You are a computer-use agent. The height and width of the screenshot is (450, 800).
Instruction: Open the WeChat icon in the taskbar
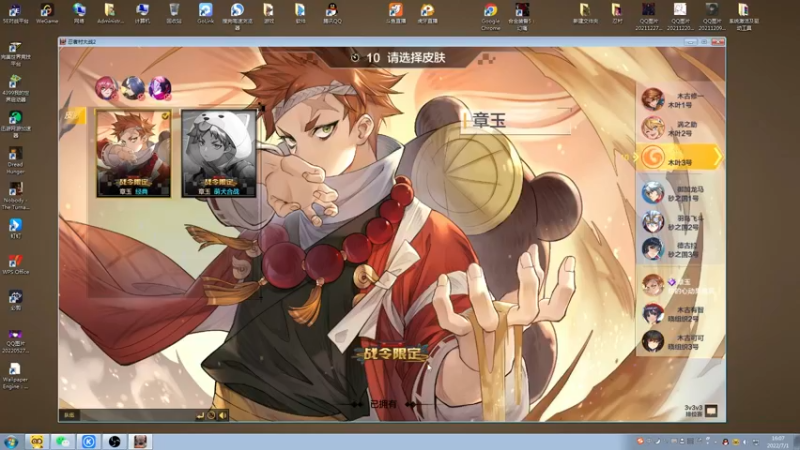pos(63,442)
